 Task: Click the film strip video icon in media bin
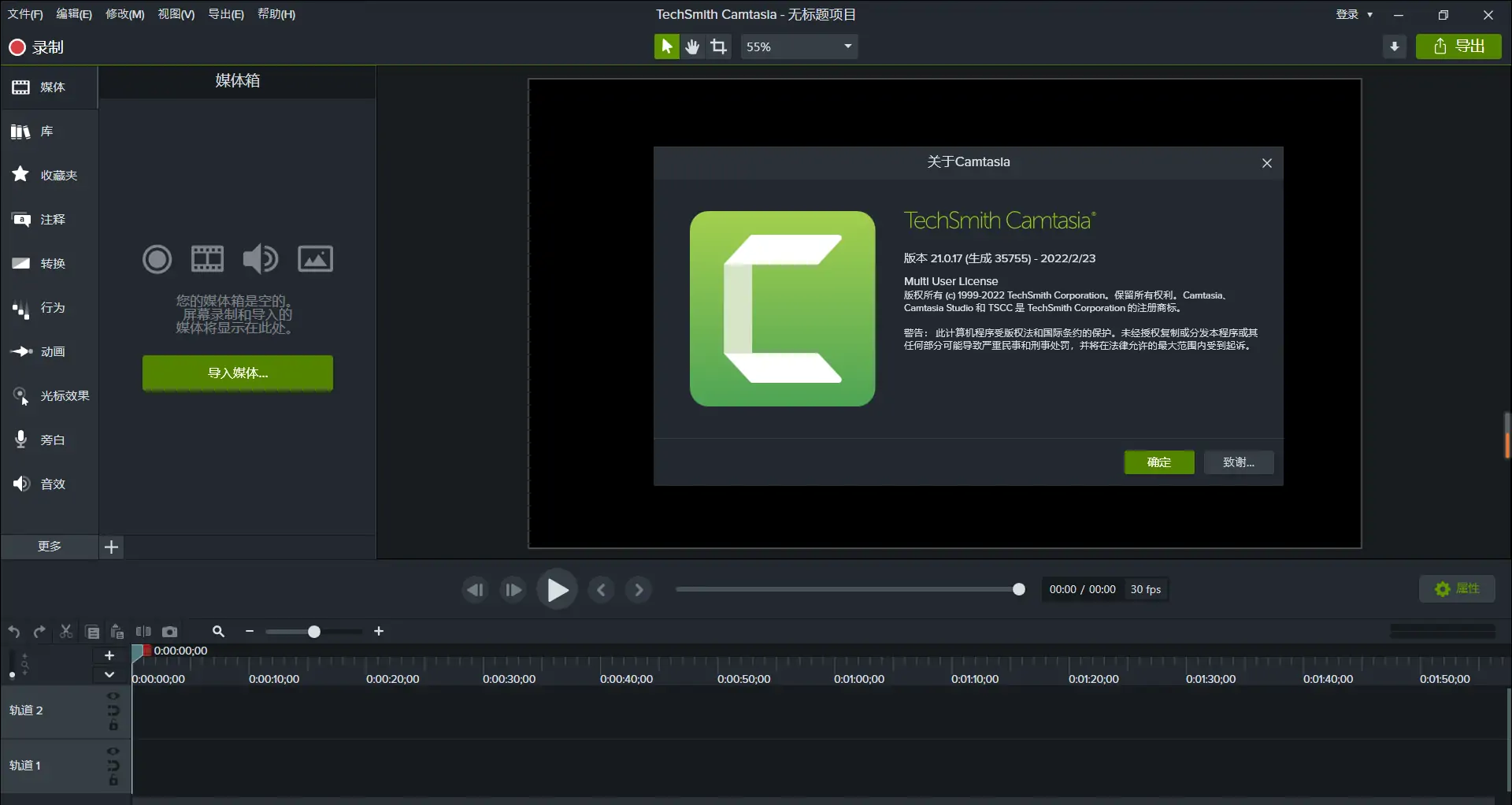tap(208, 258)
